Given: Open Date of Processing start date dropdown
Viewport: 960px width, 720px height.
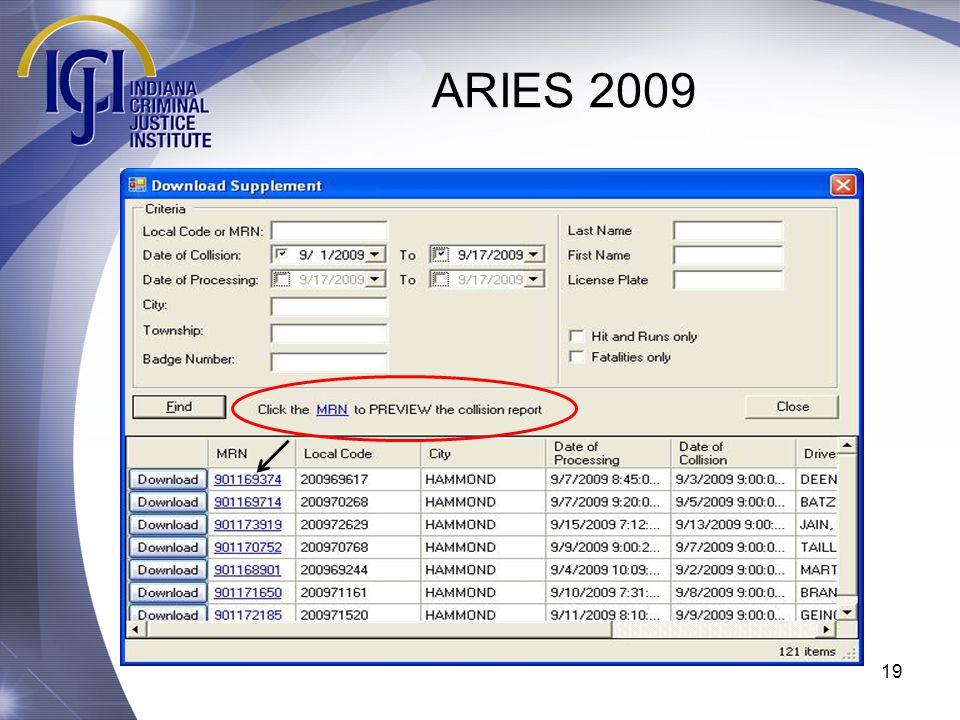Looking at the screenshot, I should pos(375,279).
